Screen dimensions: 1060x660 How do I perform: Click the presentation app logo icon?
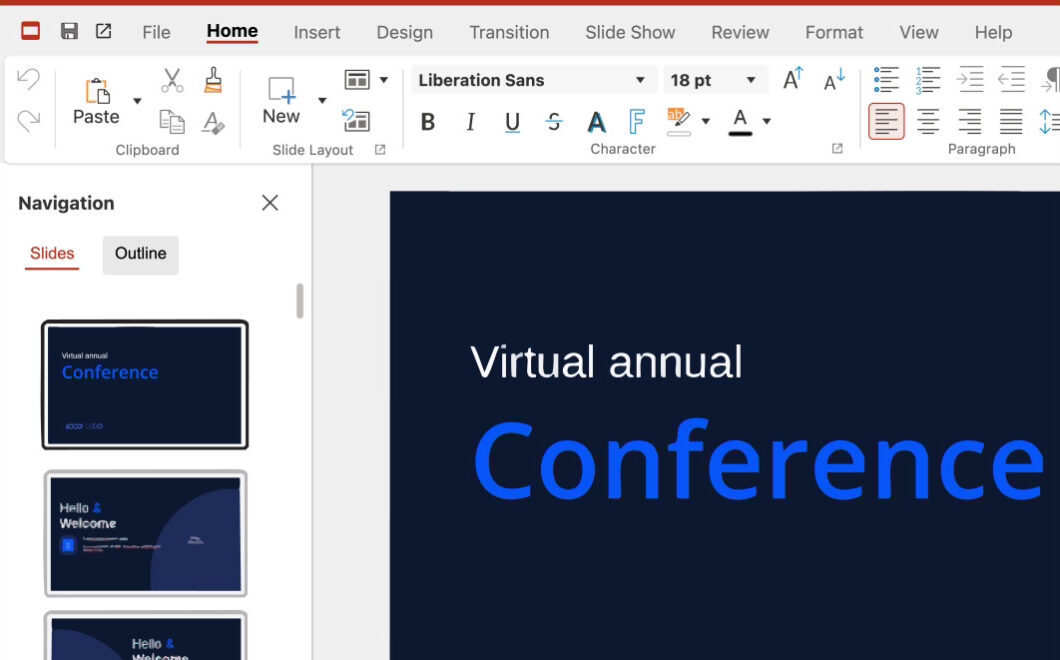[x=30, y=31]
